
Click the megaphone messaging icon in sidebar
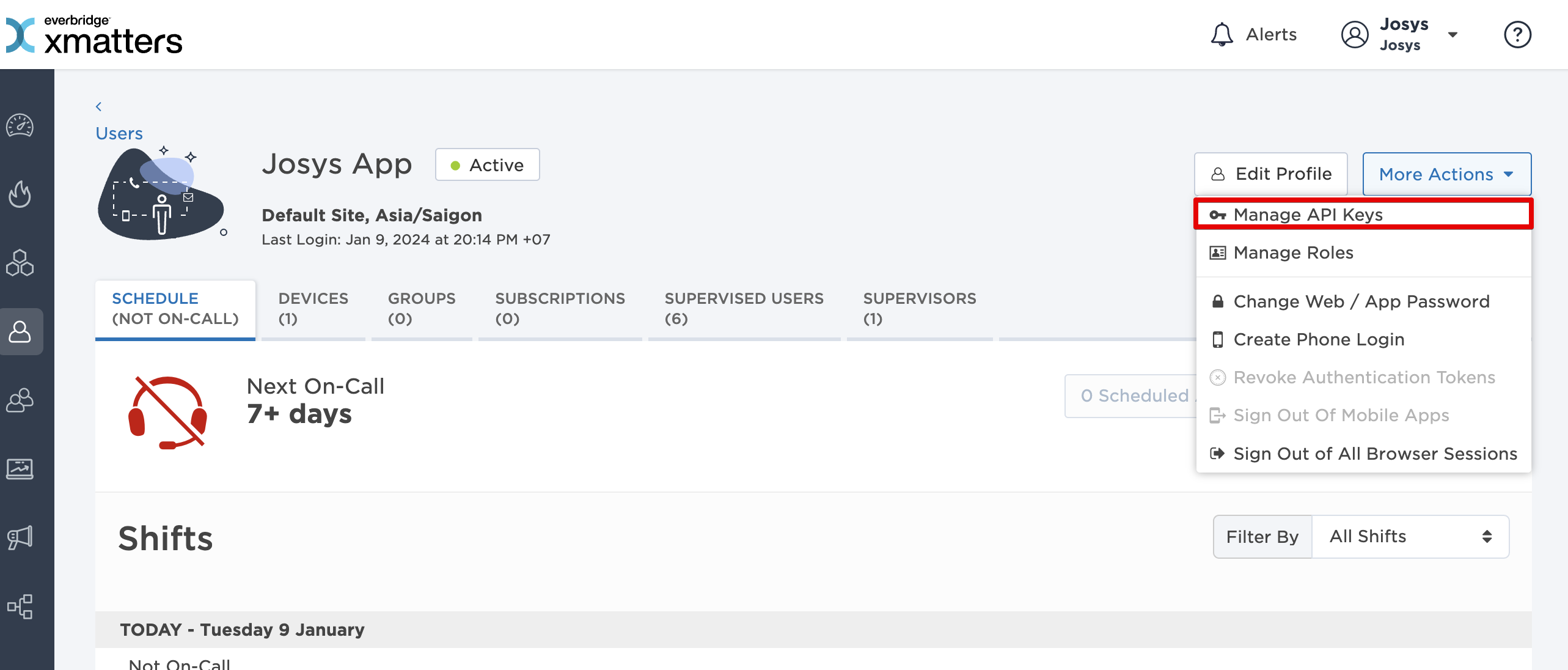pyautogui.click(x=20, y=538)
